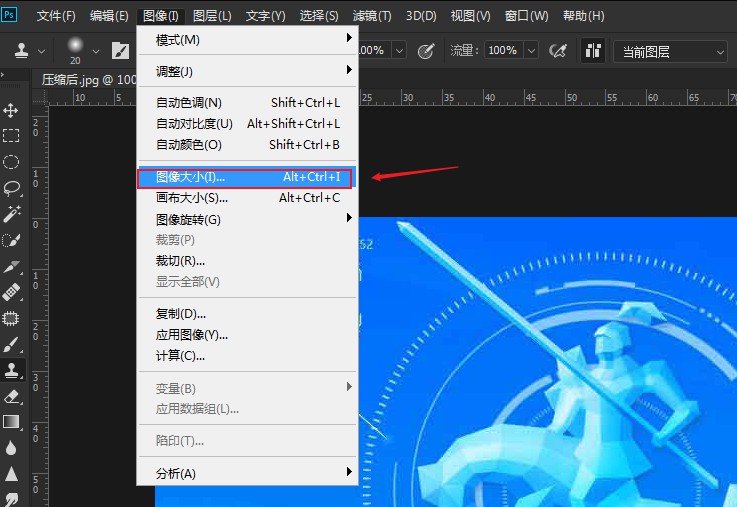
Task: Toggle aligned sample bars icon
Action: tap(593, 50)
